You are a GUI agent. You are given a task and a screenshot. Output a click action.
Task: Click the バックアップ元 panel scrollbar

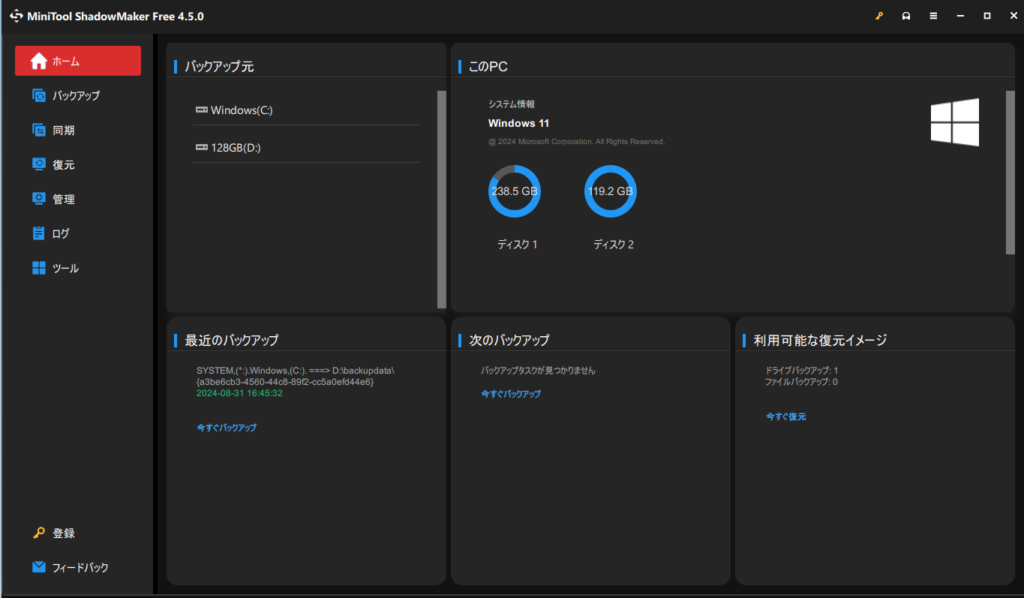pyautogui.click(x=442, y=198)
